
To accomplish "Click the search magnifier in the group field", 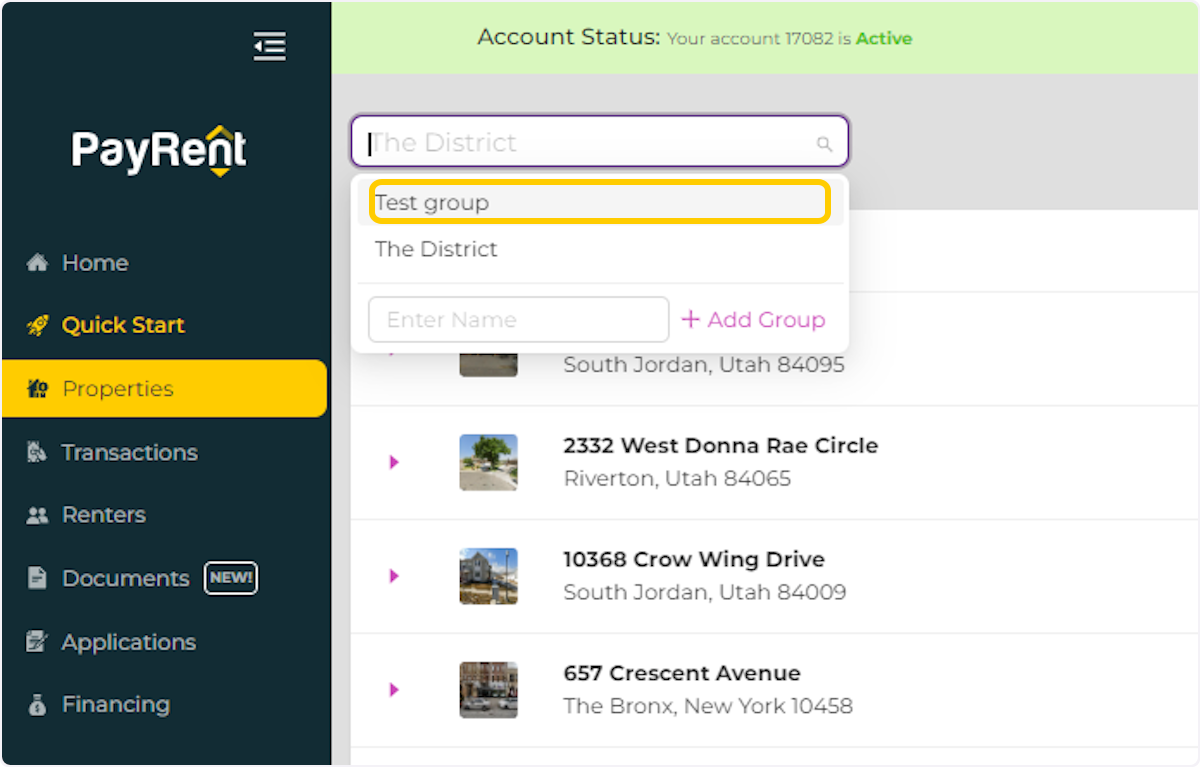I will [823, 143].
